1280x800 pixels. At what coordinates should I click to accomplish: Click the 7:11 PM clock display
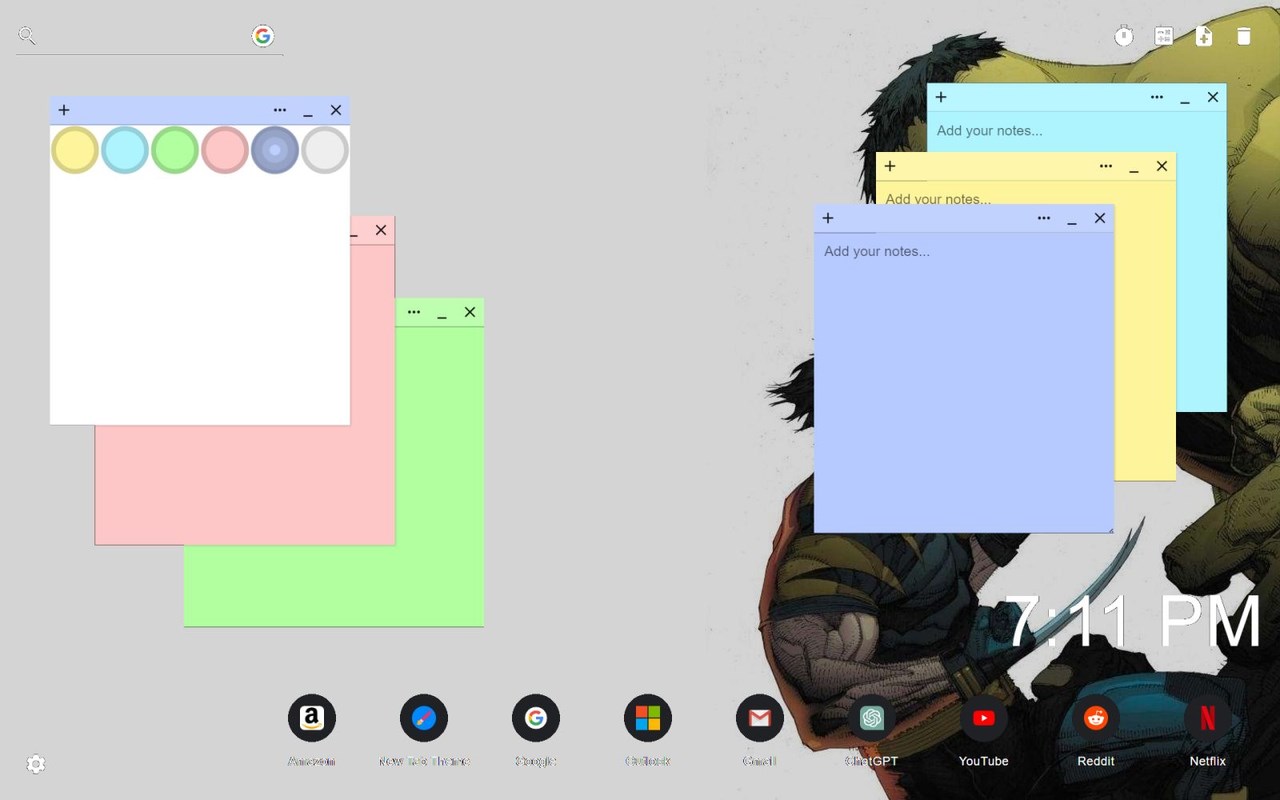click(x=1132, y=622)
